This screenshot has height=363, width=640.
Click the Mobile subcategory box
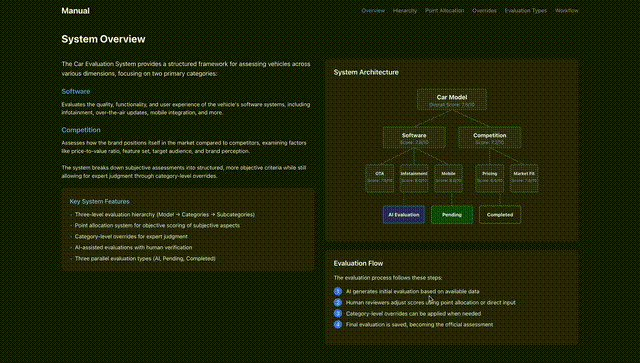pos(448,178)
